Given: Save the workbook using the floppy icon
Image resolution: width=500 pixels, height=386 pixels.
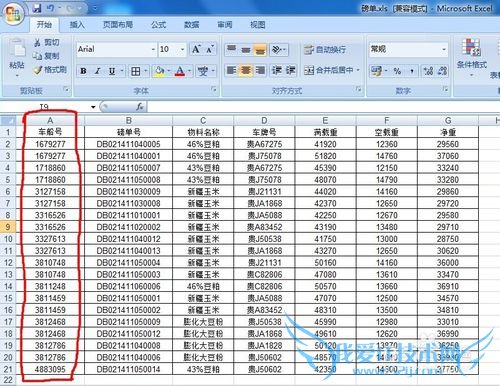Looking at the screenshot, I should 37,8.
